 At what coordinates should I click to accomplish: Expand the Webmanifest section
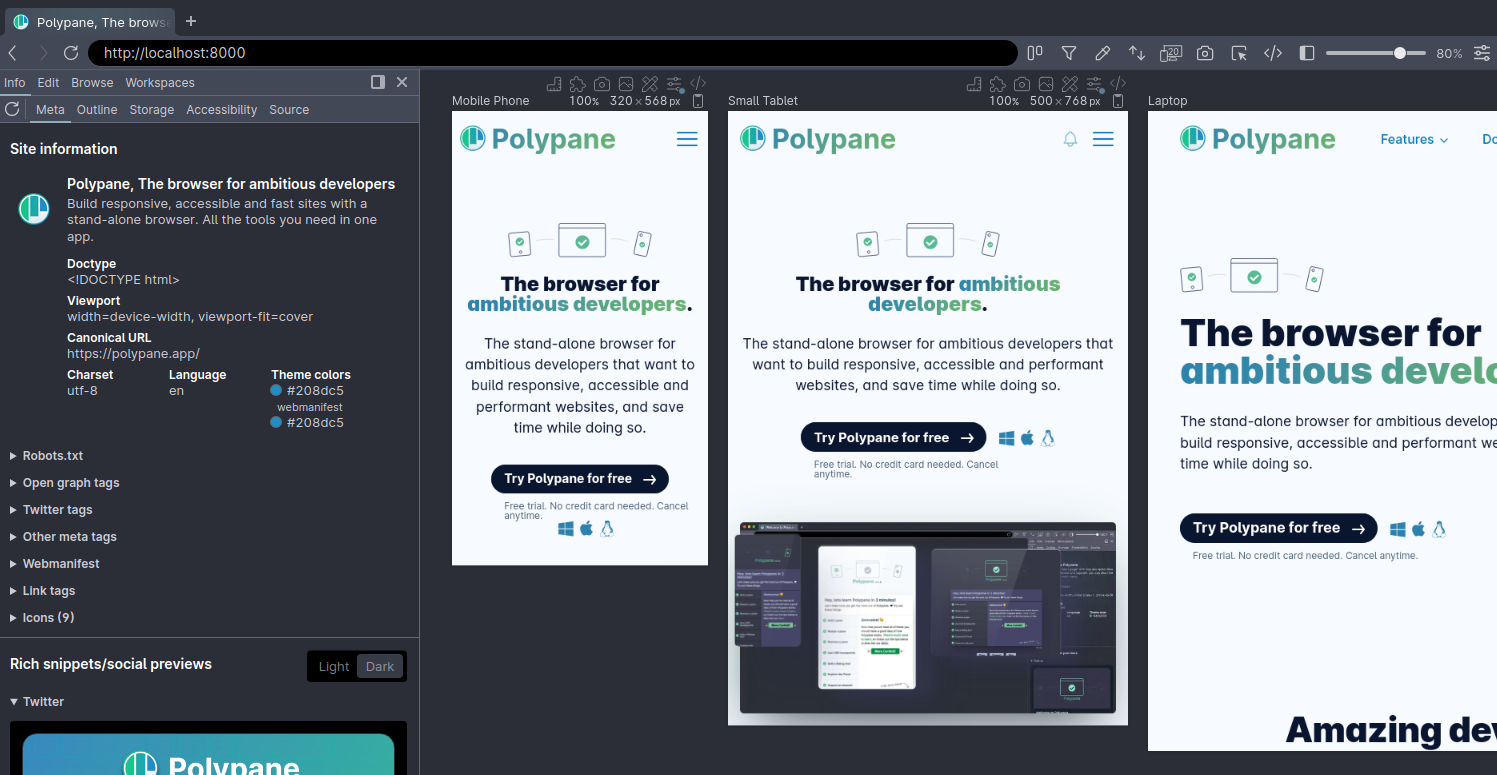coord(55,564)
